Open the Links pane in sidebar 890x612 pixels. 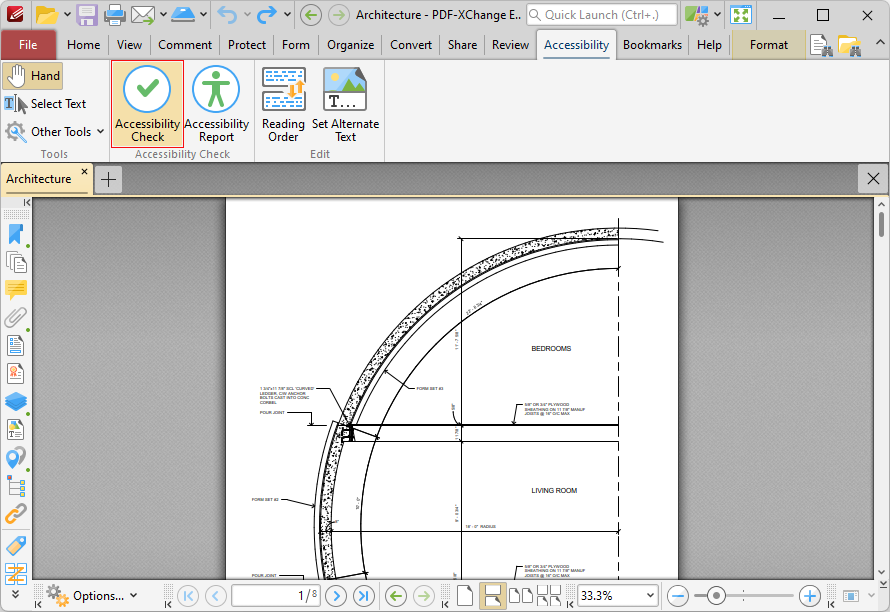(x=16, y=514)
